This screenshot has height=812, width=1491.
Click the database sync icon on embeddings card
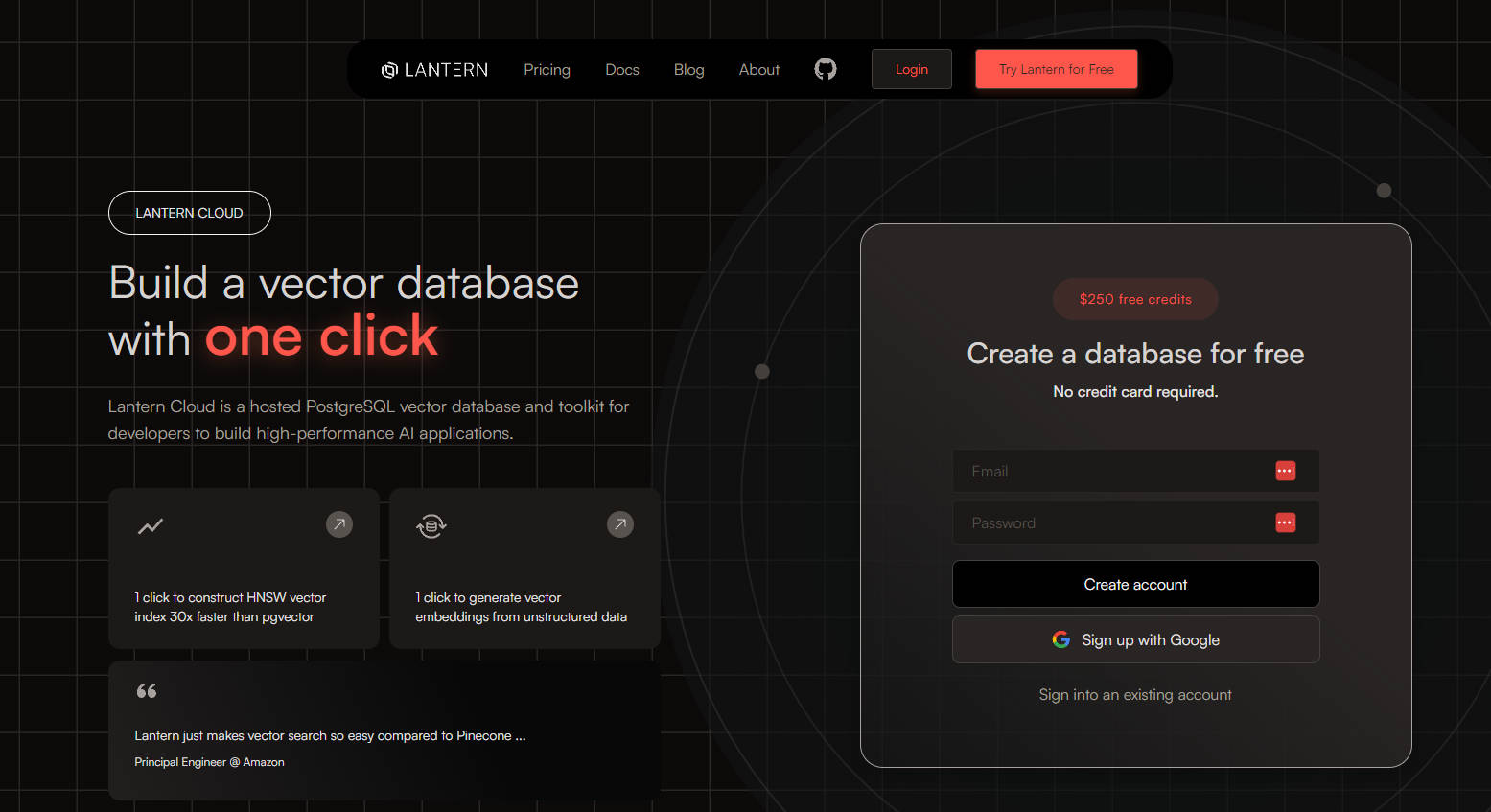pos(431,525)
